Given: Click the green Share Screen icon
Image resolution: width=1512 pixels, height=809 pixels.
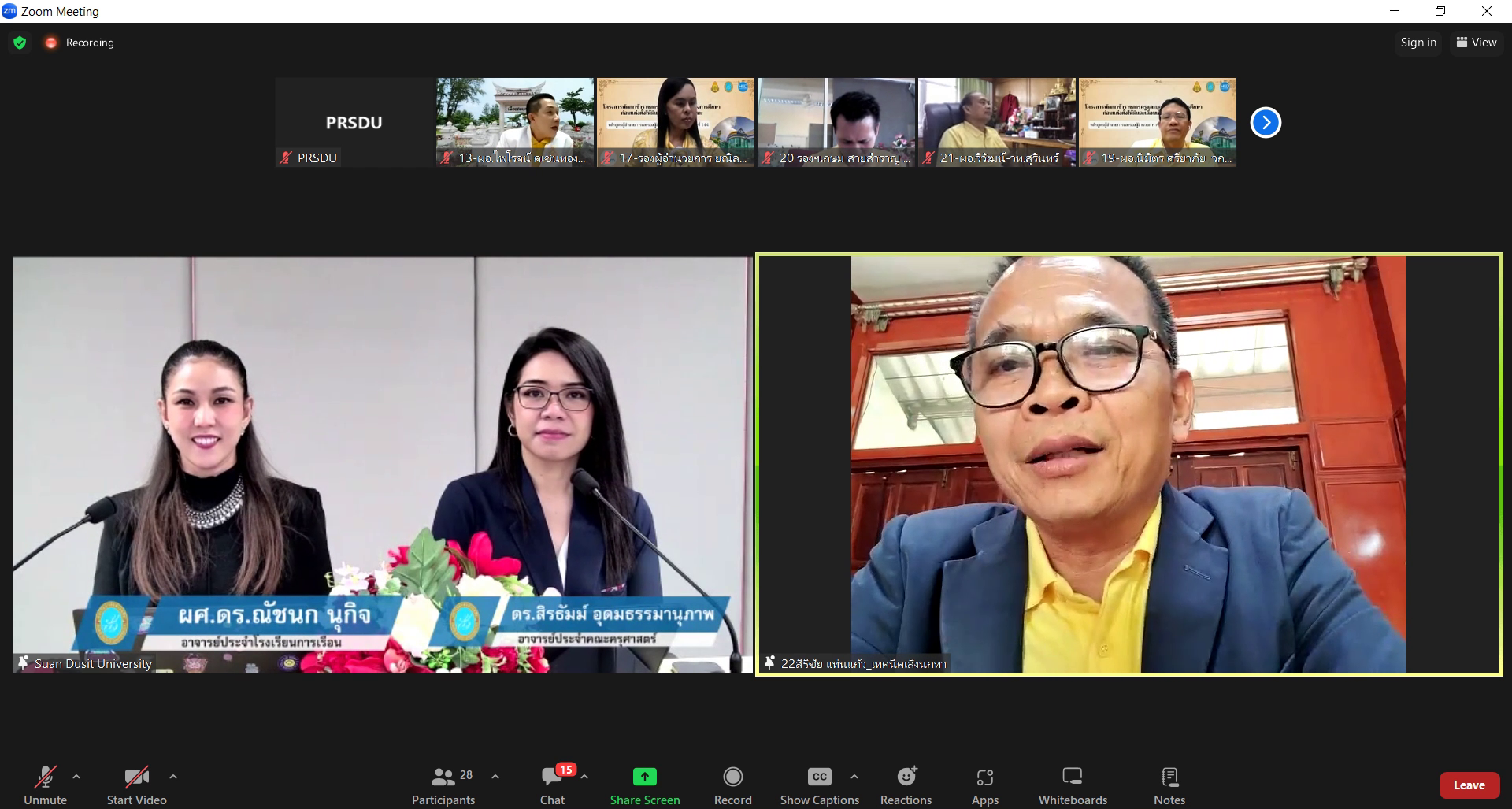Looking at the screenshot, I should 644,777.
